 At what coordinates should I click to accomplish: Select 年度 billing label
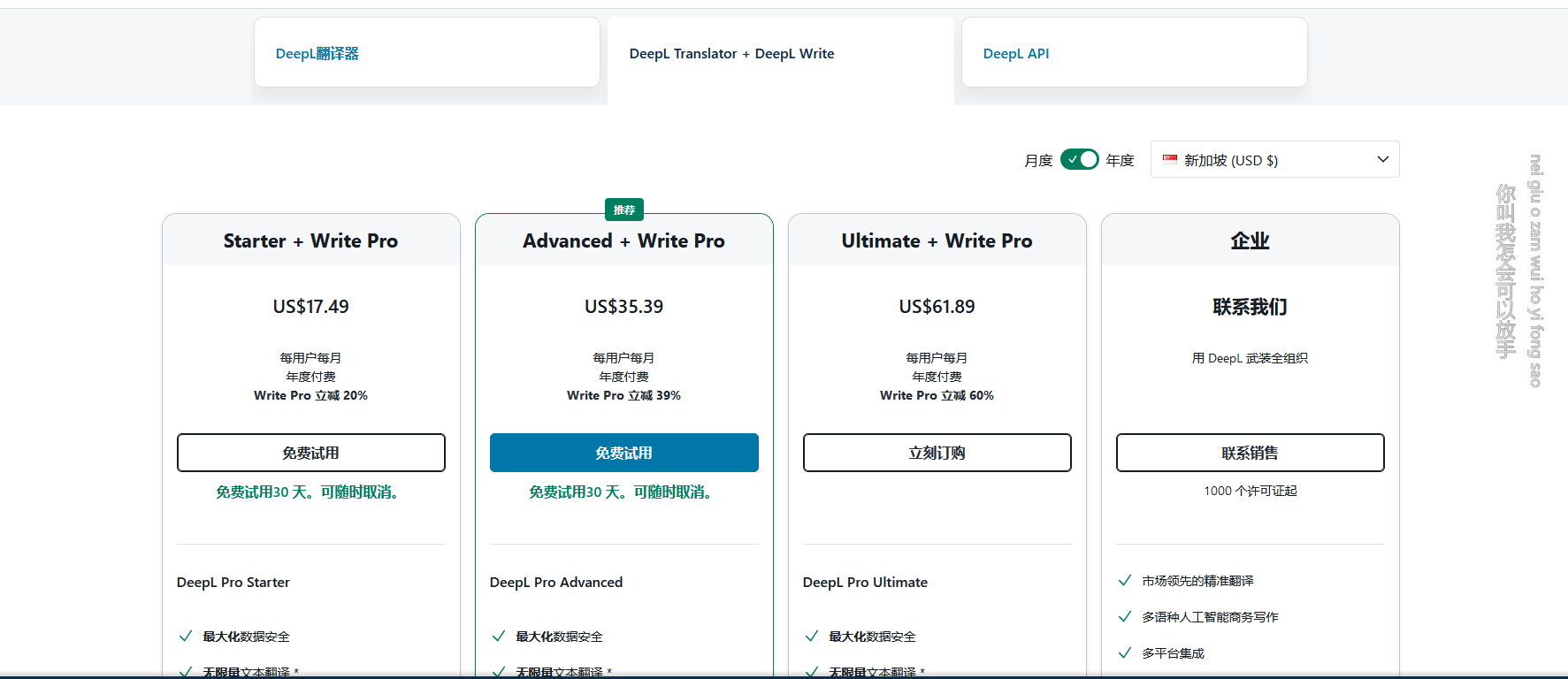pos(1120,160)
